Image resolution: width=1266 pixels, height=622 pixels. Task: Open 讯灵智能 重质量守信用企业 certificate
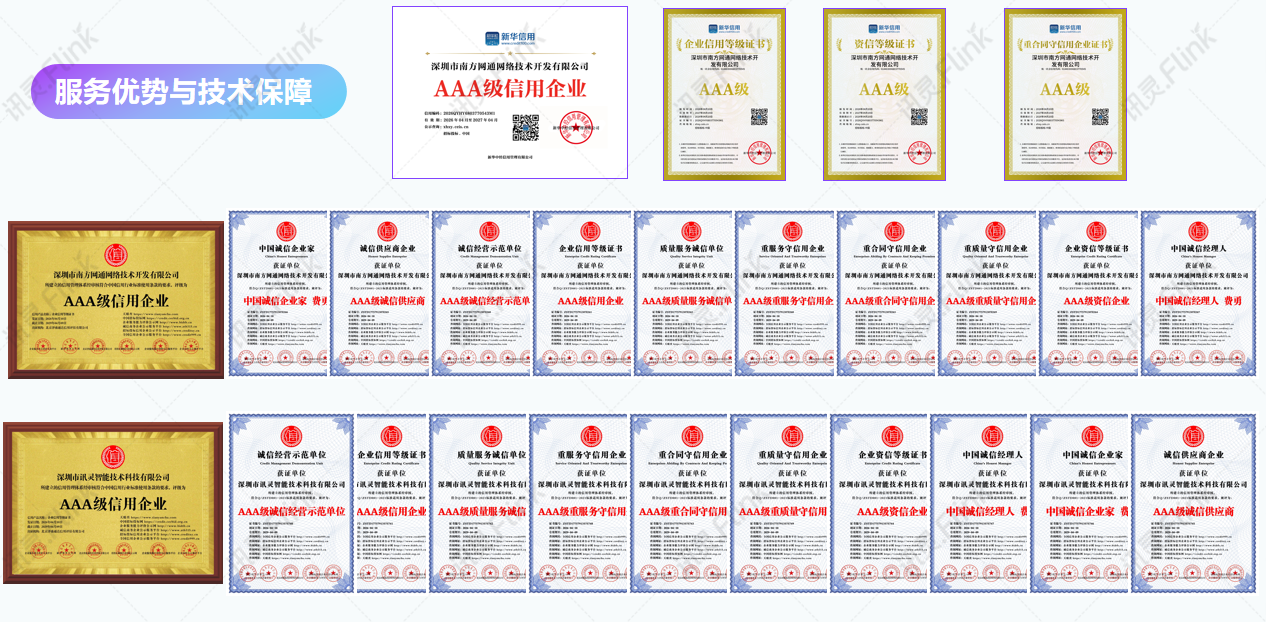pyautogui.click(x=779, y=503)
